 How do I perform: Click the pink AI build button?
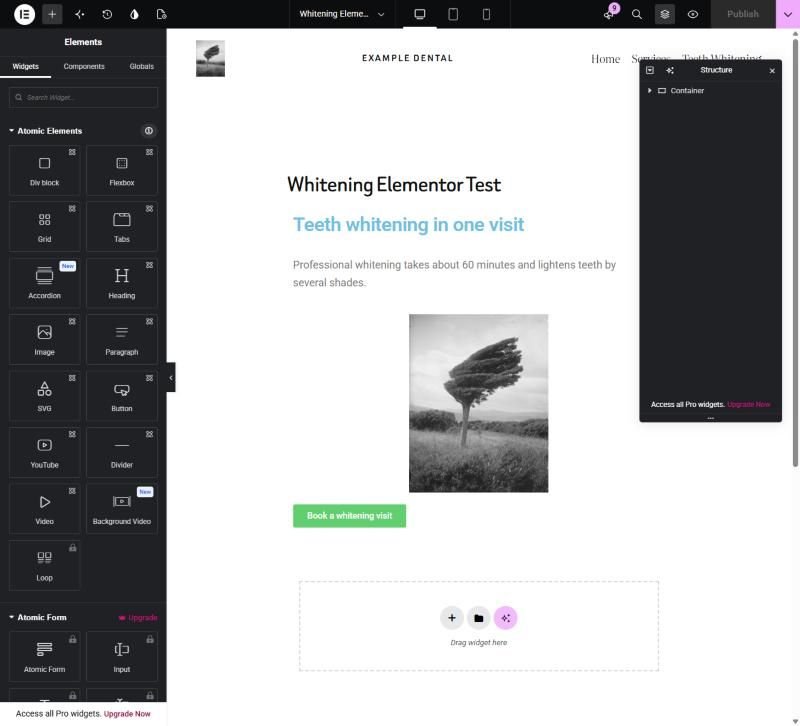(505, 618)
